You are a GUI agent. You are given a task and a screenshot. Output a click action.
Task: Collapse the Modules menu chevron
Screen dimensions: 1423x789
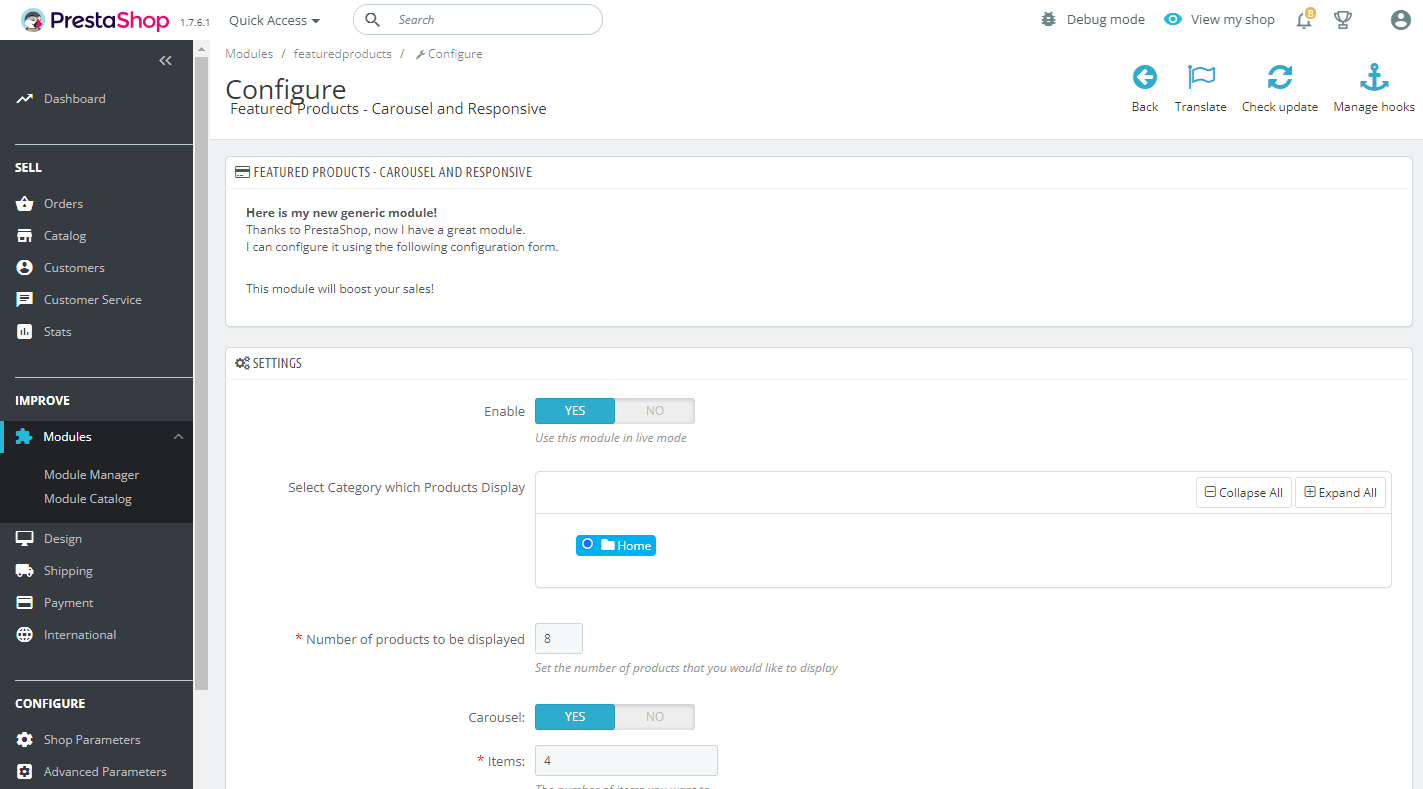[x=178, y=437]
